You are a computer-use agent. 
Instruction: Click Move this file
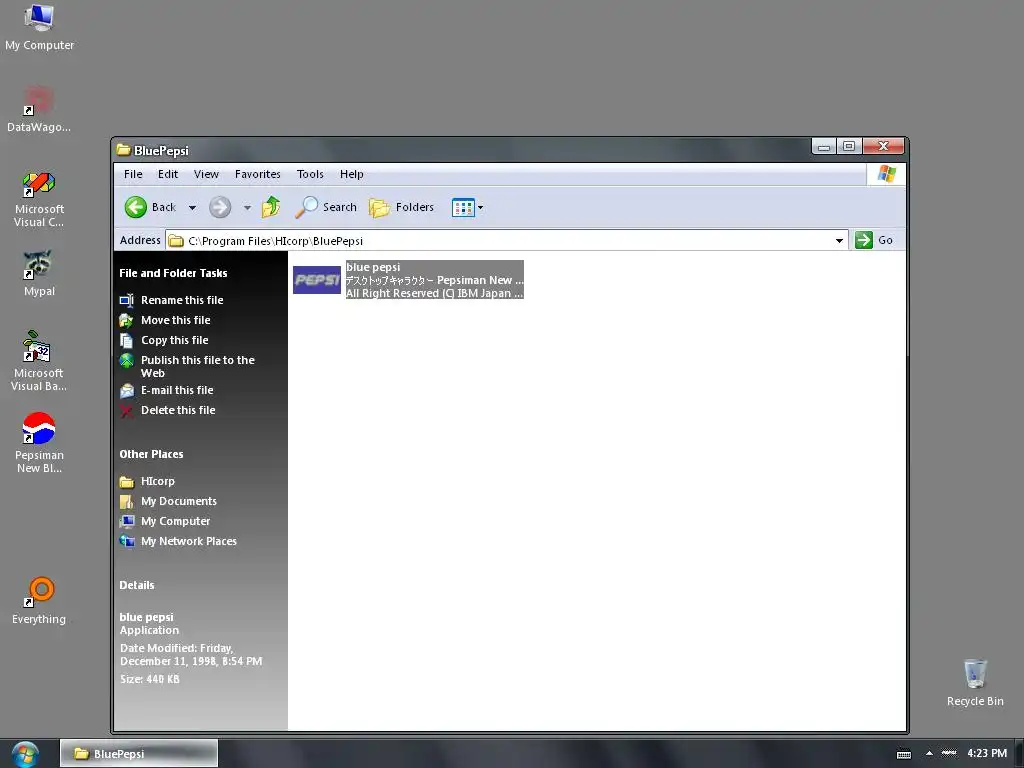(165, 320)
